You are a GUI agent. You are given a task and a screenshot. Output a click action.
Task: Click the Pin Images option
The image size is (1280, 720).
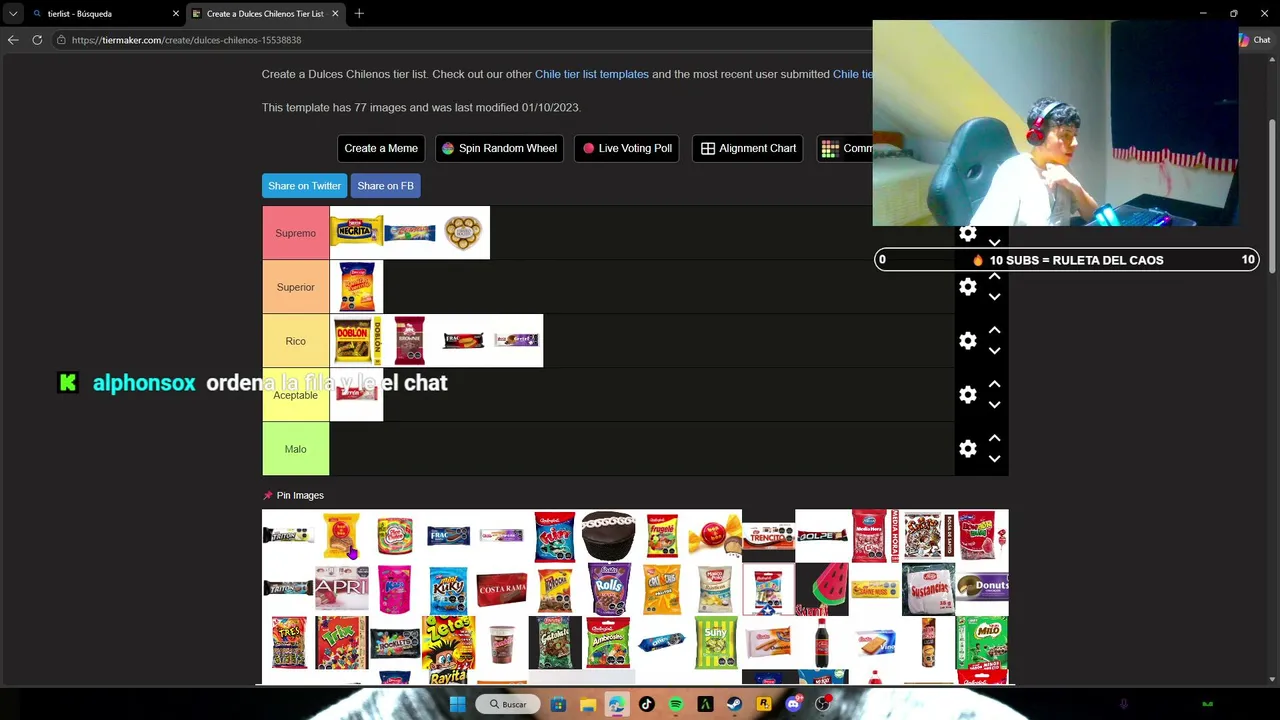[x=293, y=495]
